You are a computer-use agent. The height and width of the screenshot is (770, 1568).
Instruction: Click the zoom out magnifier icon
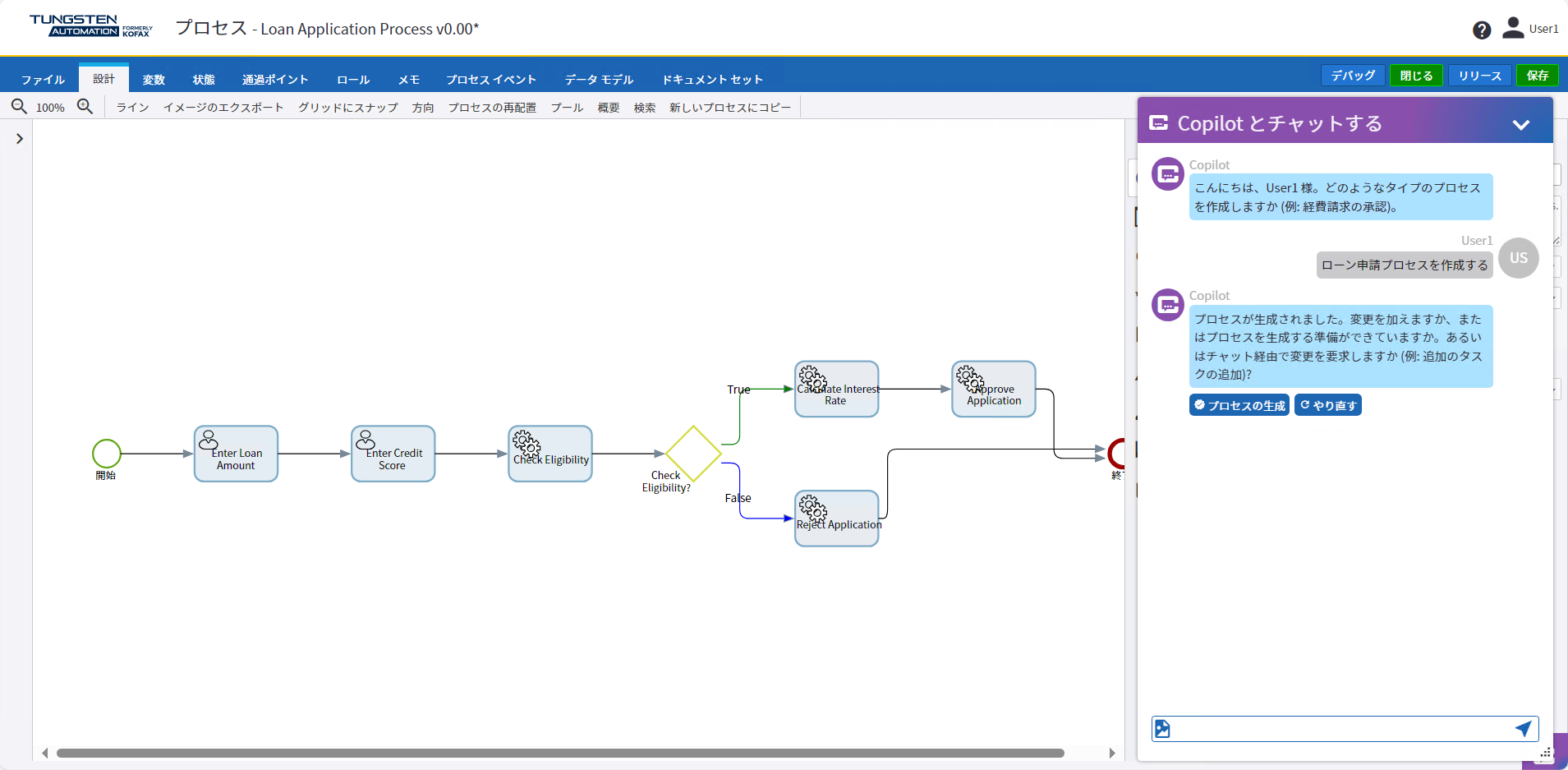tap(19, 107)
